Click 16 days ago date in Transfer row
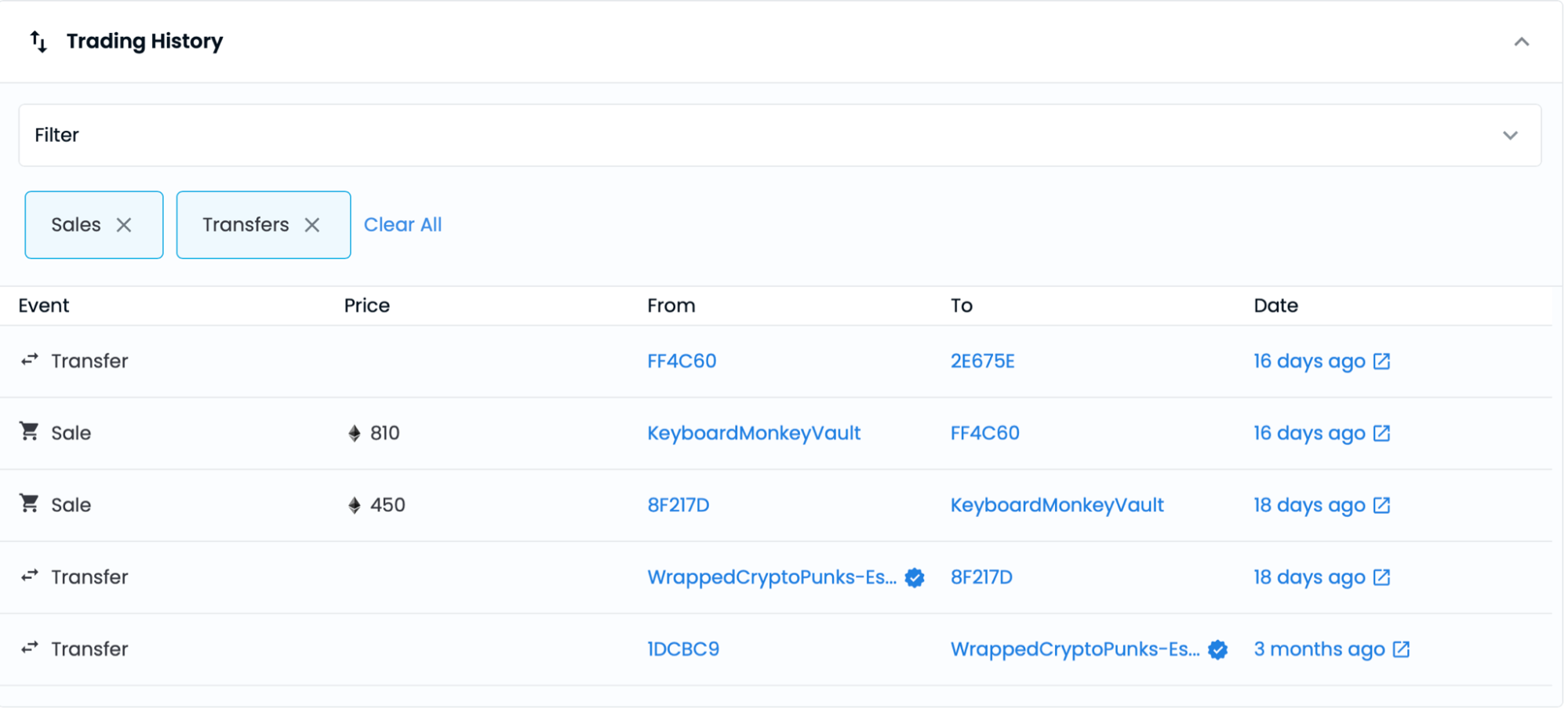The height and width of the screenshot is (713, 1568). click(x=1309, y=362)
